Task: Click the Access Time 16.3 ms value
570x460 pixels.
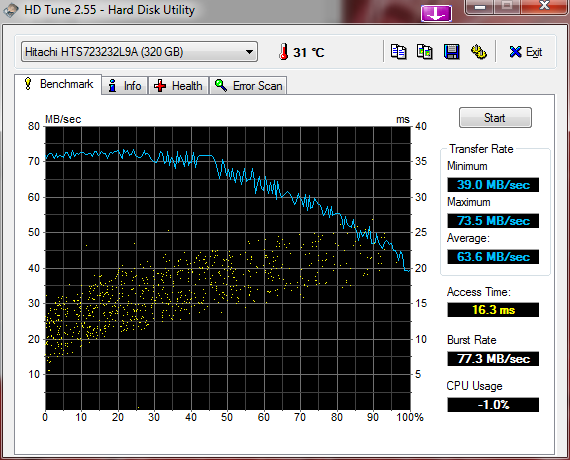Action: [x=493, y=310]
